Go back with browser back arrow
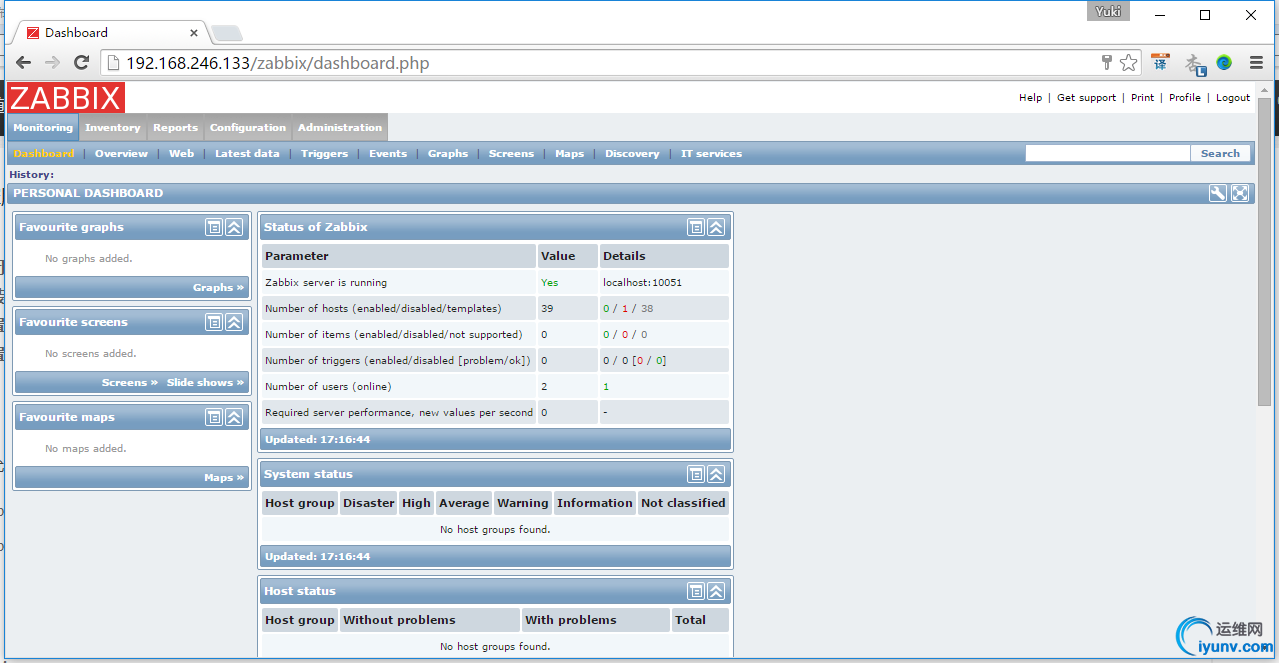The image size is (1279, 663). pyautogui.click(x=23, y=63)
